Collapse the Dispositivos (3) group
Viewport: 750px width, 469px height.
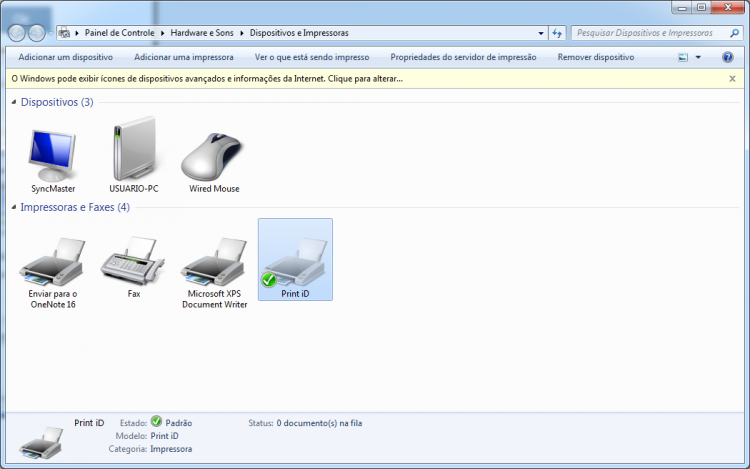(x=13, y=102)
